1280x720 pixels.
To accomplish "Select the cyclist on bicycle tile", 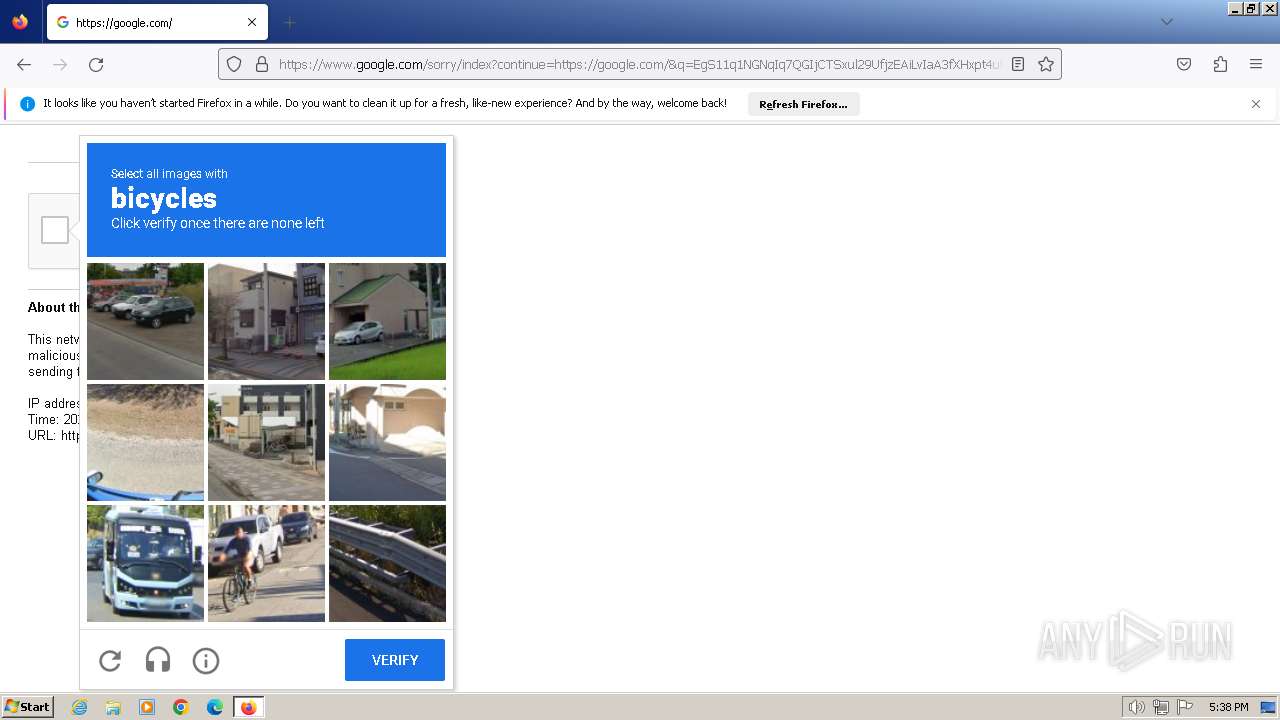I will pyautogui.click(x=266, y=563).
